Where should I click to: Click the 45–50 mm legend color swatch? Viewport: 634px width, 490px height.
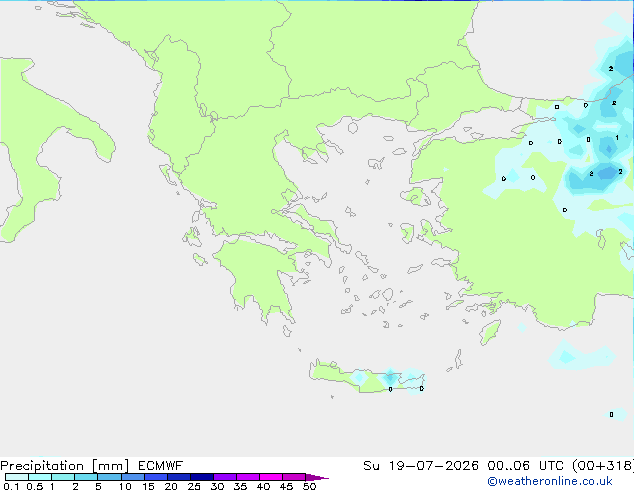pos(294,477)
